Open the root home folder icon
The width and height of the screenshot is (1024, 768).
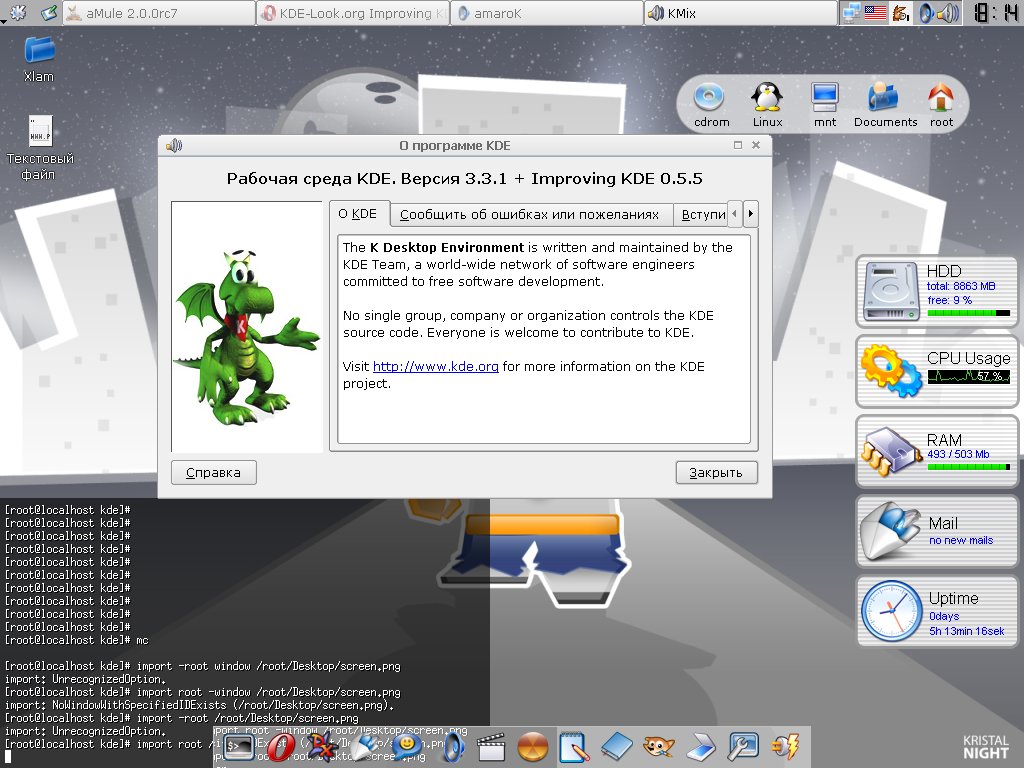coord(941,105)
